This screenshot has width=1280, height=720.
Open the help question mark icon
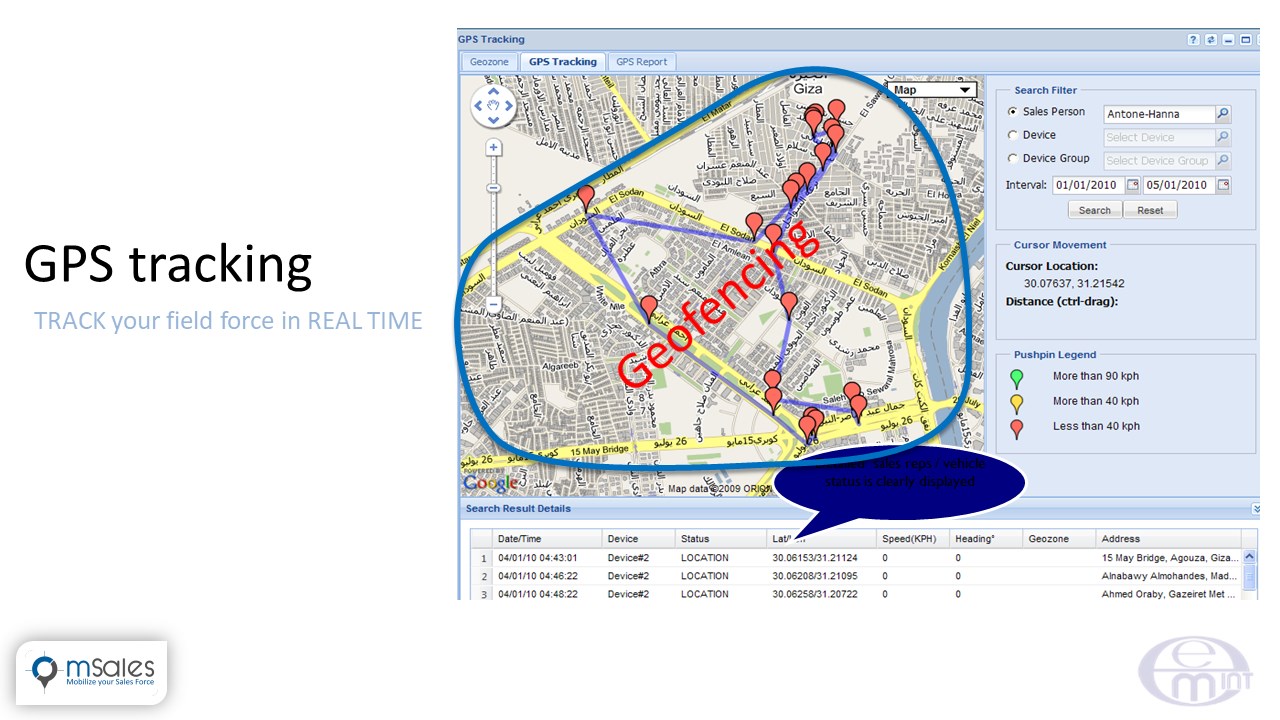pyautogui.click(x=1193, y=40)
